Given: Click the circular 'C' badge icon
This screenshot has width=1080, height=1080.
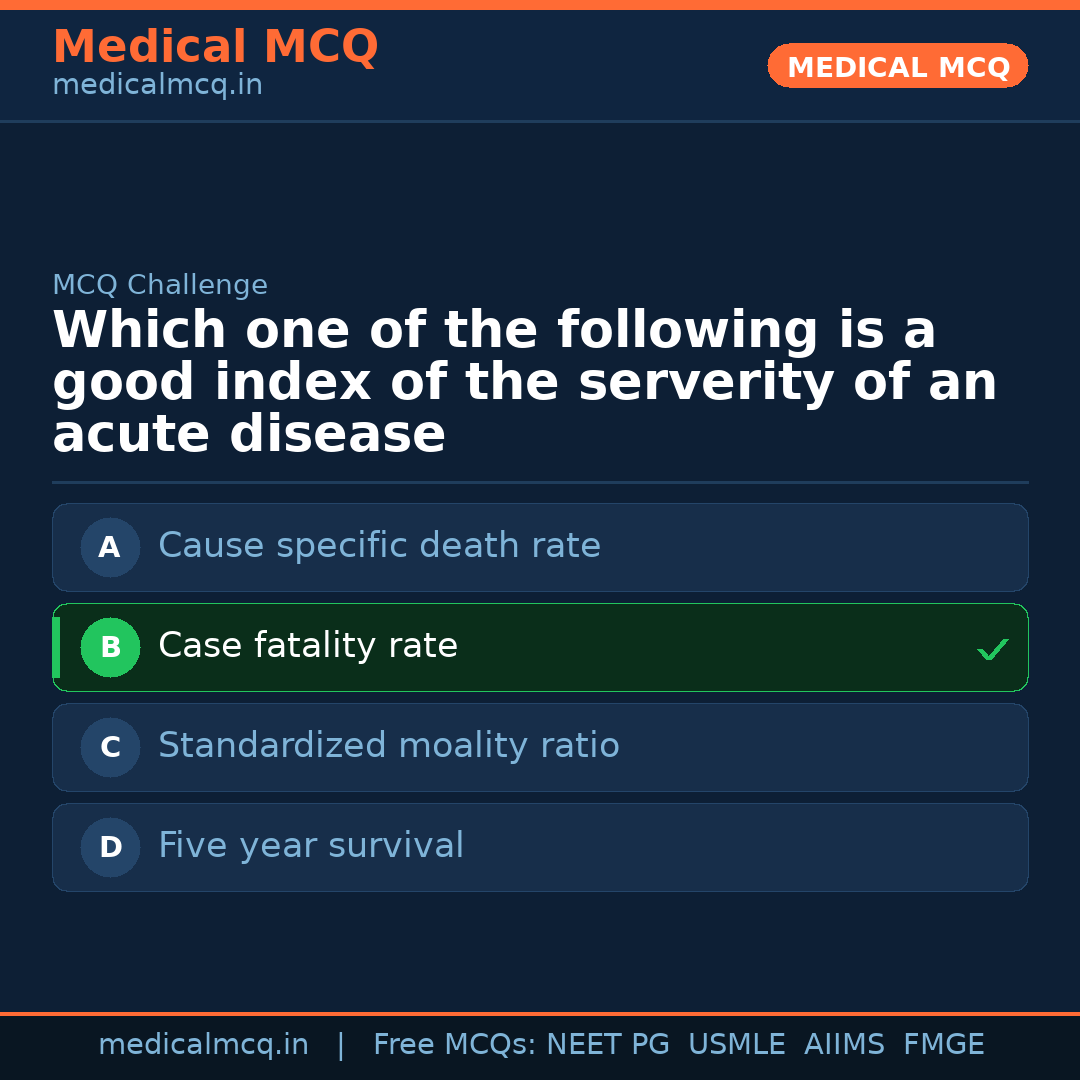Looking at the screenshot, I should [110, 747].
